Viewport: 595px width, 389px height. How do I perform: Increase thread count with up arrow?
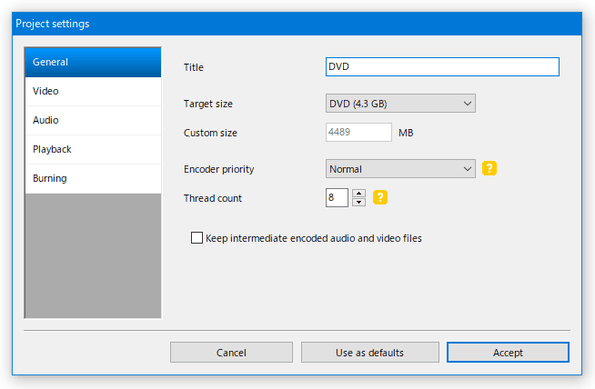click(359, 193)
